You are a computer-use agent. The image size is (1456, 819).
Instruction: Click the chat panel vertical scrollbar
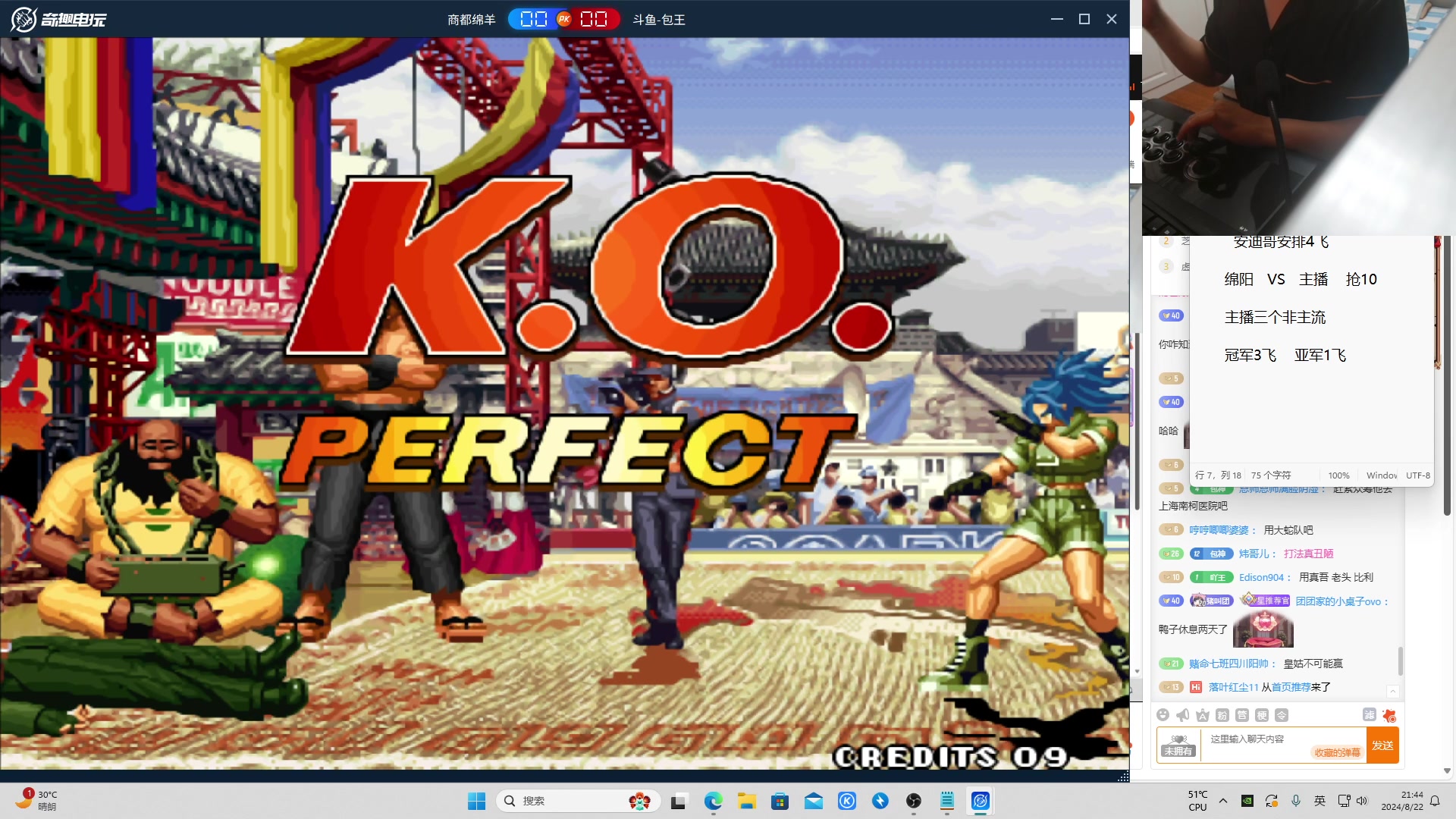point(1400,660)
